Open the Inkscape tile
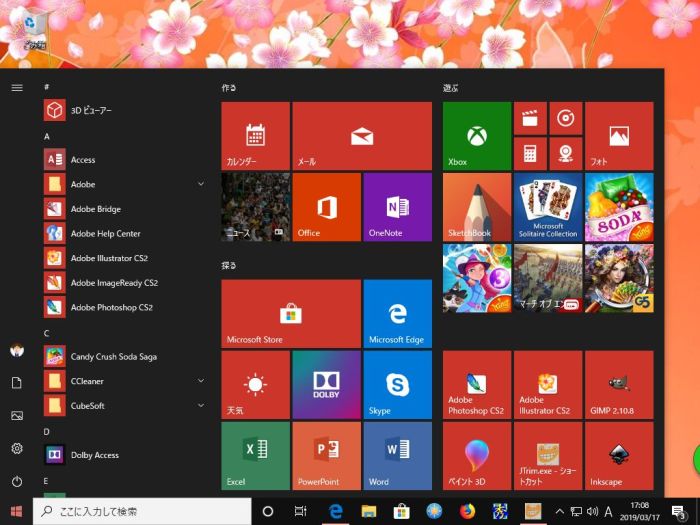Viewport: 700px width, 525px height. pyautogui.click(x=618, y=456)
